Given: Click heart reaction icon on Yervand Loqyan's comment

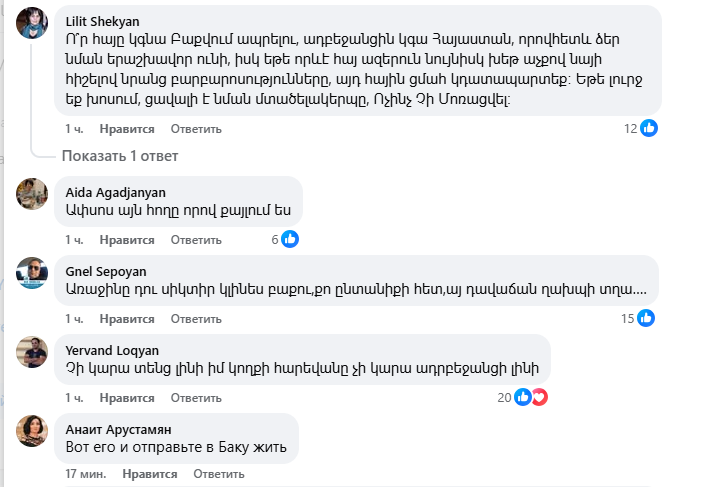Looking at the screenshot, I should tap(541, 397).
